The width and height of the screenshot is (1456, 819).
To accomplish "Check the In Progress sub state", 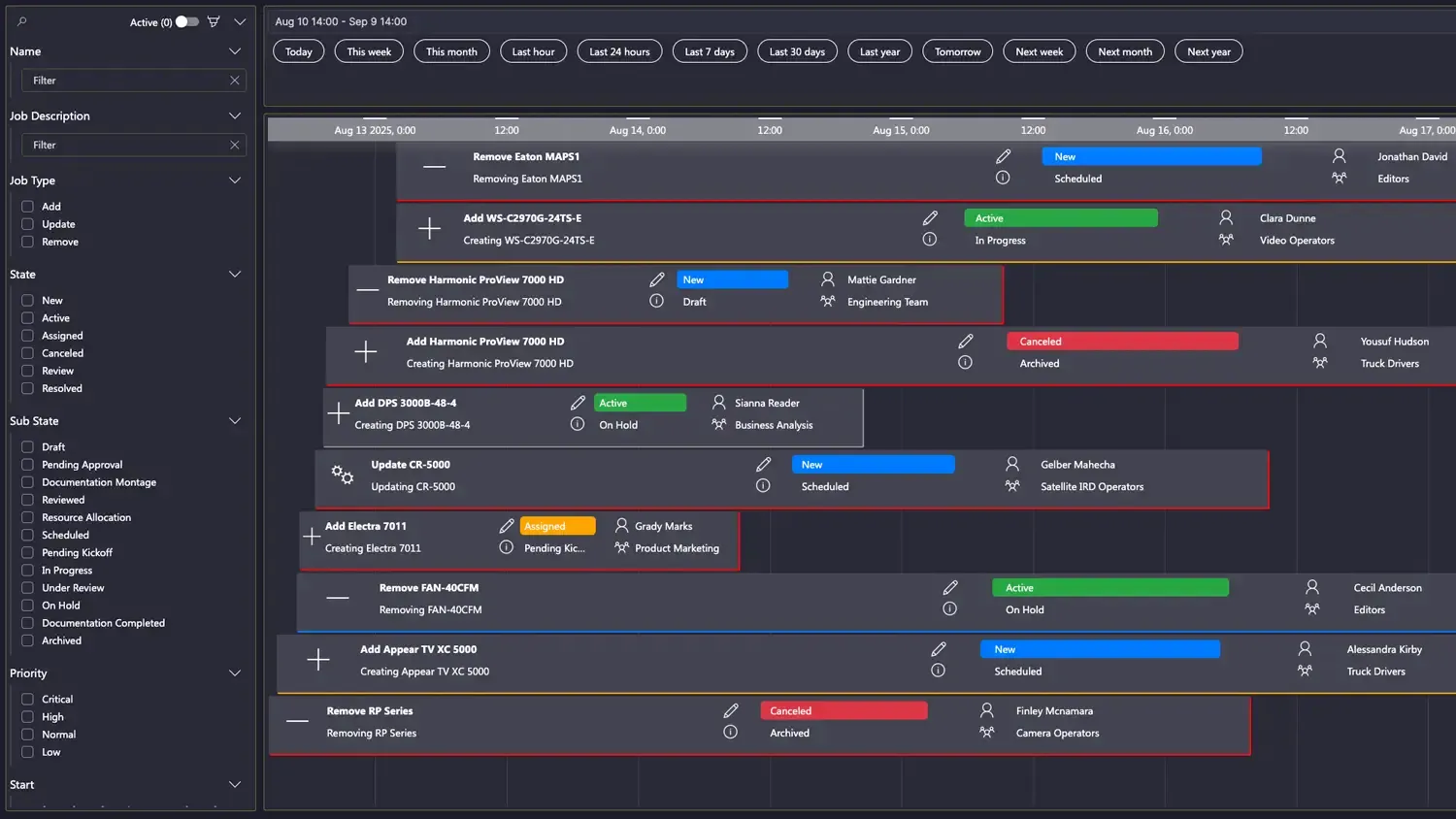I will [27, 571].
